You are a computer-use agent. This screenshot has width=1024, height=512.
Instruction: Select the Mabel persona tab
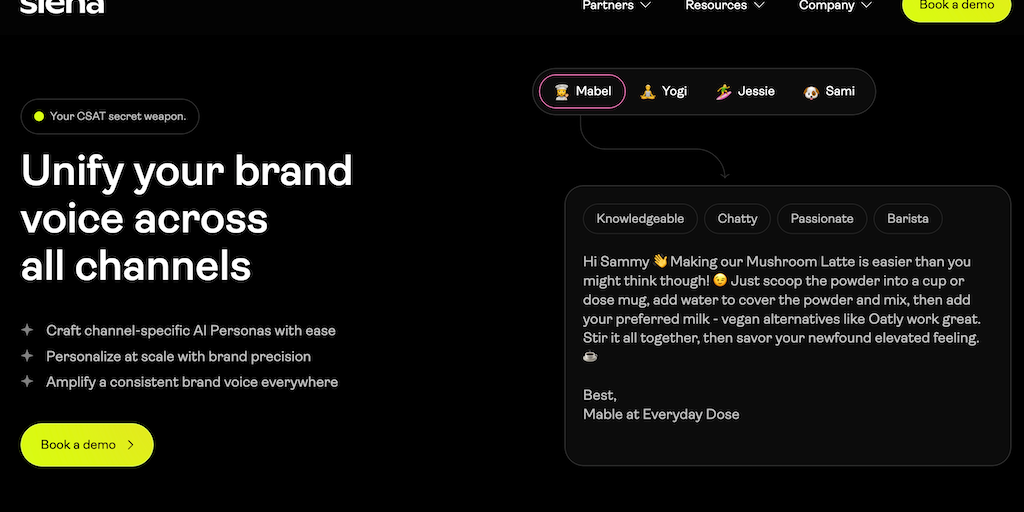pyautogui.click(x=582, y=92)
